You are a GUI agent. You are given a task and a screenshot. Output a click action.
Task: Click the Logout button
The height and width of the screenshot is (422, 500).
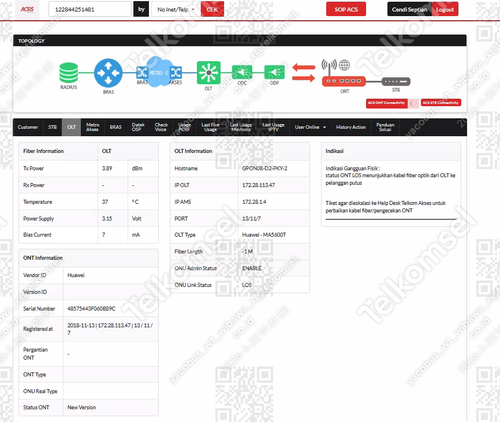tap(445, 9)
